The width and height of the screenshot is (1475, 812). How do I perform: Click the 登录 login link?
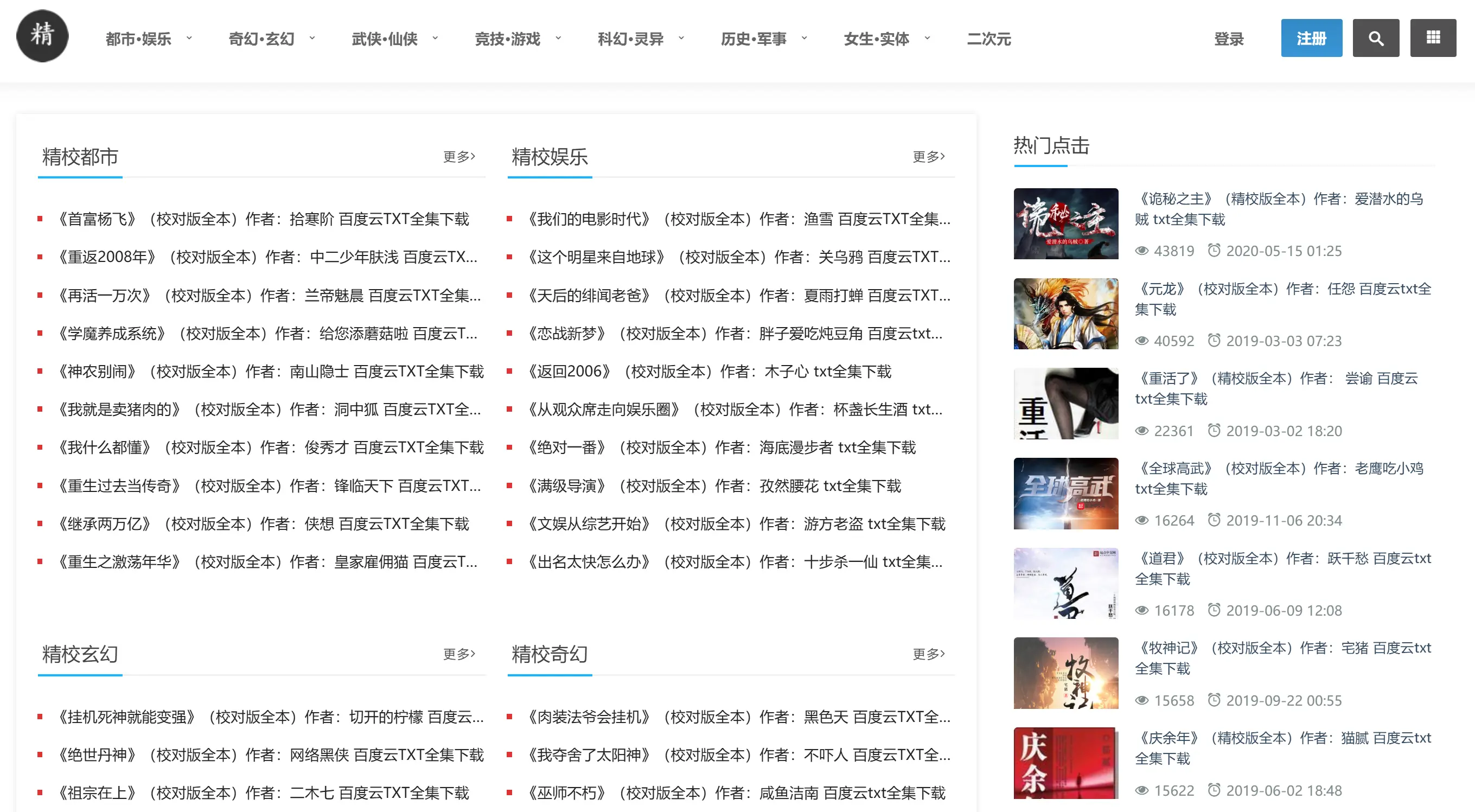[x=1229, y=39]
